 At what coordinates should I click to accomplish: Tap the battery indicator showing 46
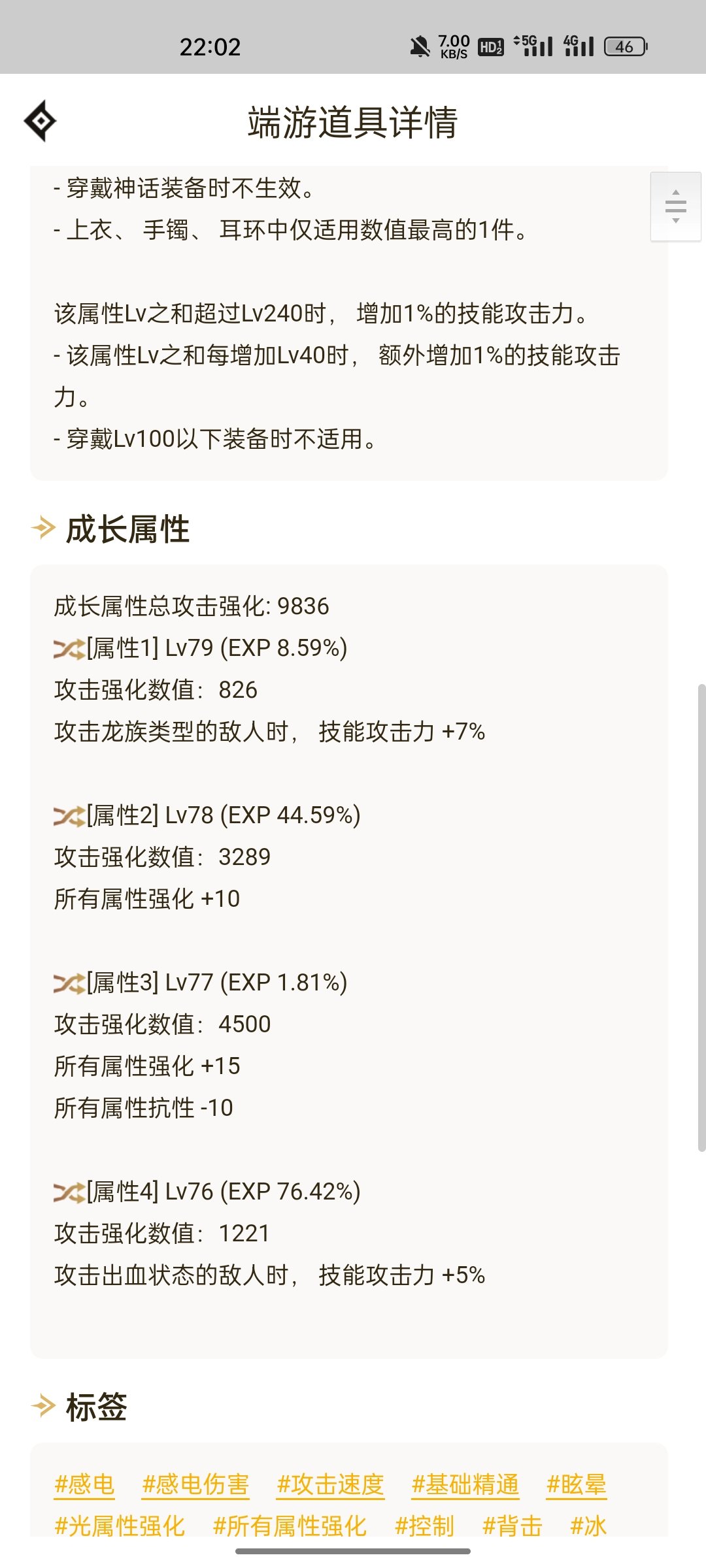(626, 46)
